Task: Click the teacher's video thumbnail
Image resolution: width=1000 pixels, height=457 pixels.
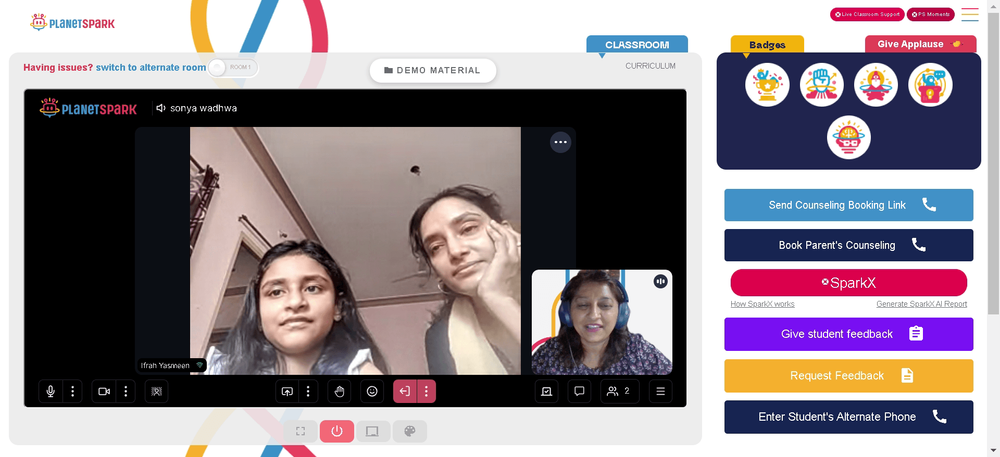Action: (x=602, y=322)
